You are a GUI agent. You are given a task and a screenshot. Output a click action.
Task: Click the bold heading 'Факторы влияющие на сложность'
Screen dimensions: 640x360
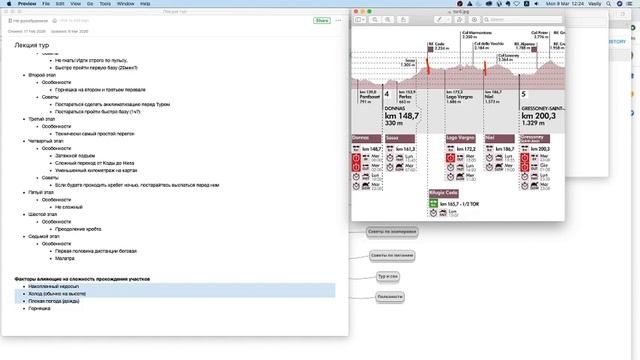pyautogui.click(x=82, y=279)
